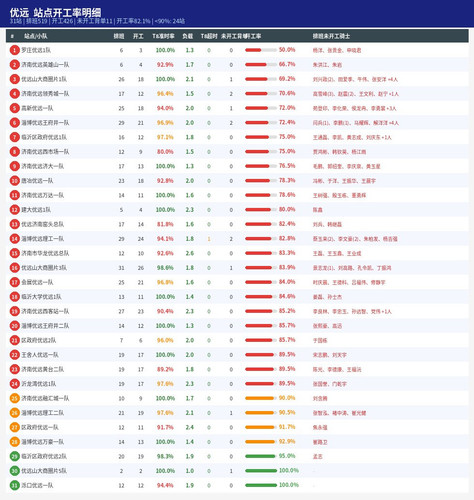Click station name '区政府优远一队'
474x500 pixels.
(40, 427)
